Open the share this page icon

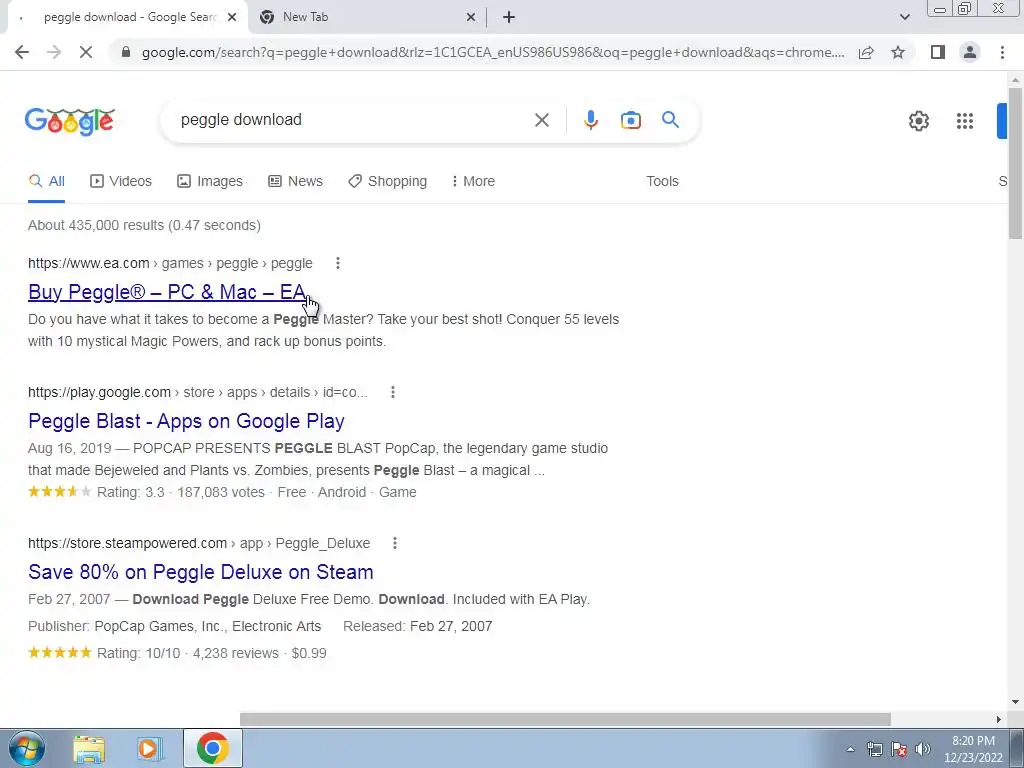tap(866, 52)
